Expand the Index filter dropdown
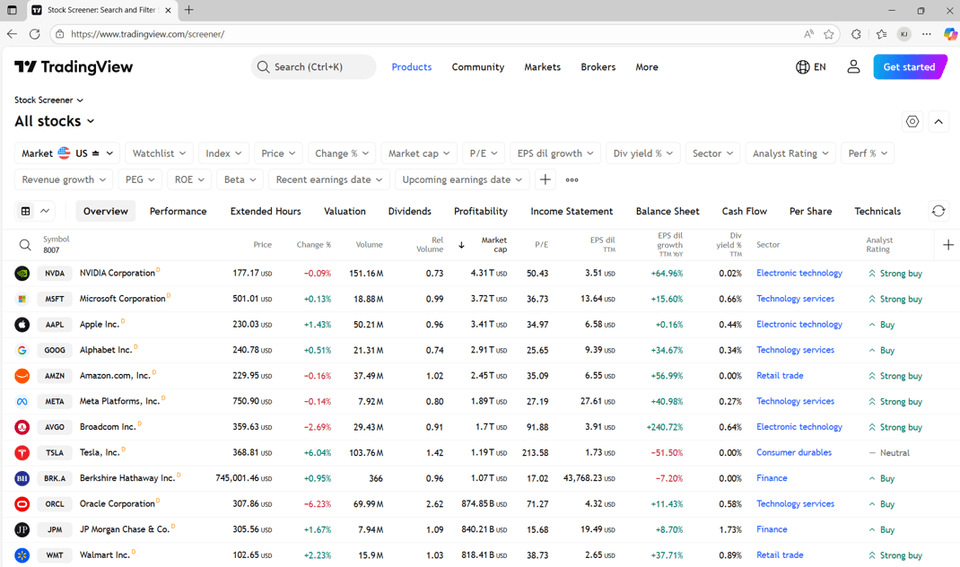Screen dimensions: 960x567 click(x=223, y=153)
